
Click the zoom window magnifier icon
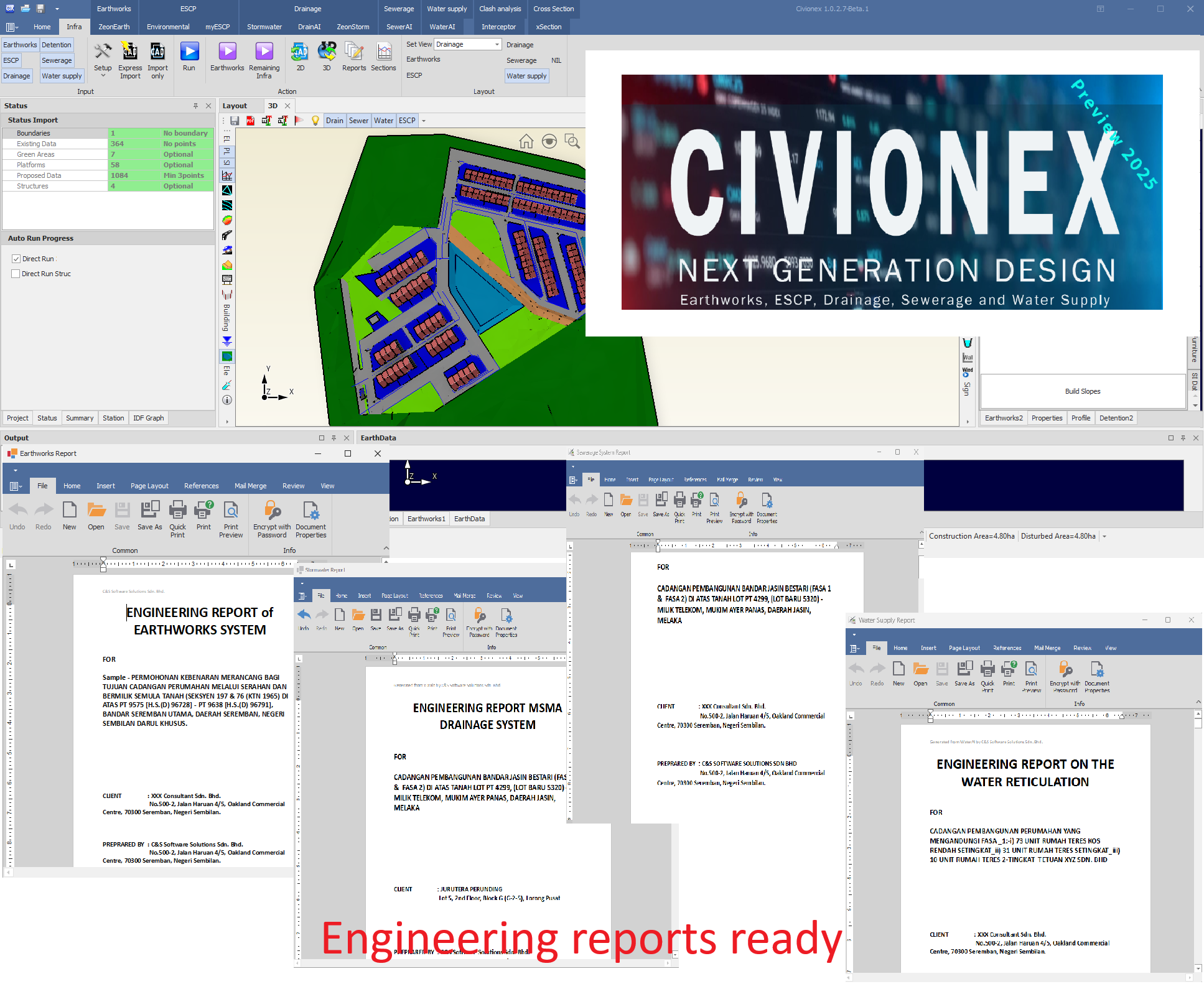point(572,142)
